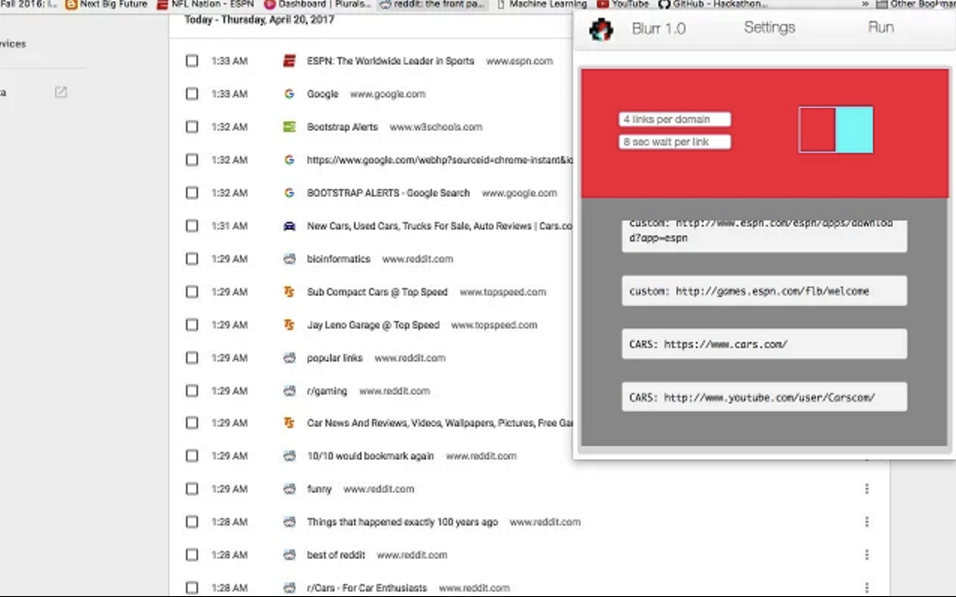
Task: Check the popular links reddit entry
Action: click(x=191, y=357)
